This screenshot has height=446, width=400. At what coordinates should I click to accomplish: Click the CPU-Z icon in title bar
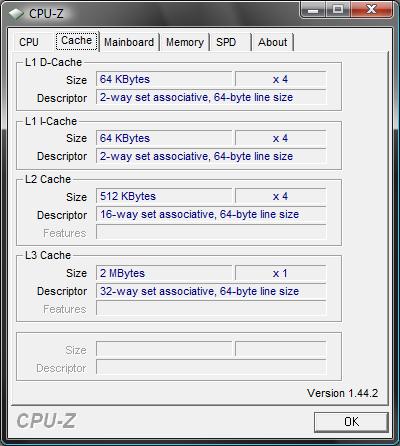click(16, 14)
